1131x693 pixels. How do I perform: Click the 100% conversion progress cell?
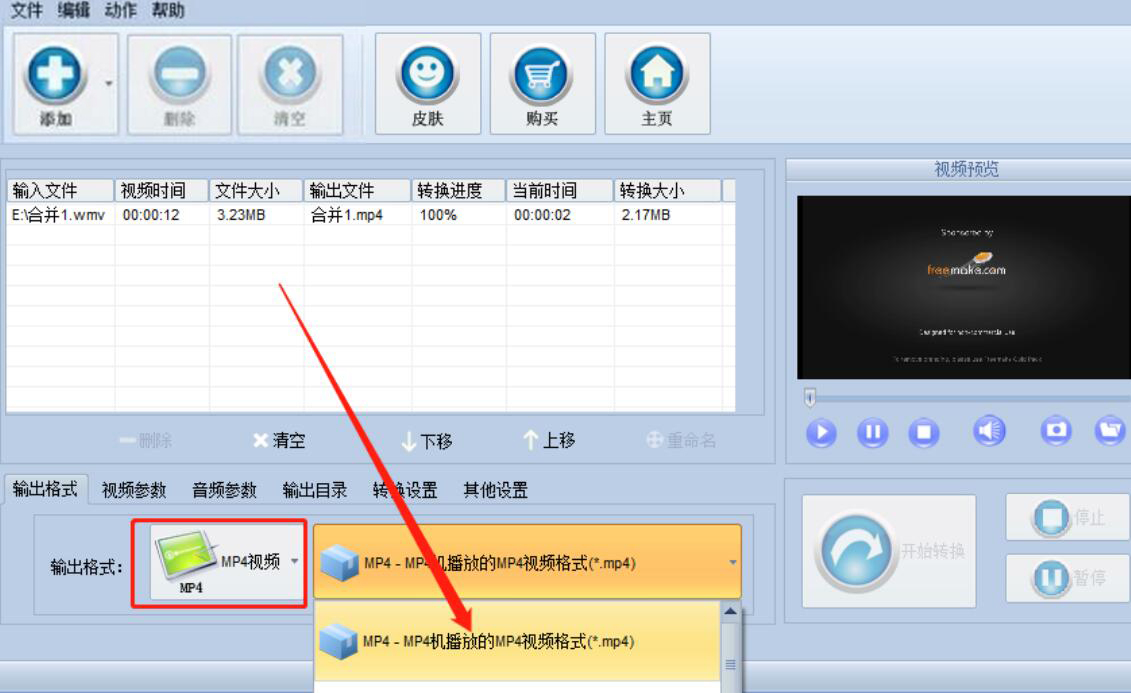pos(438,215)
